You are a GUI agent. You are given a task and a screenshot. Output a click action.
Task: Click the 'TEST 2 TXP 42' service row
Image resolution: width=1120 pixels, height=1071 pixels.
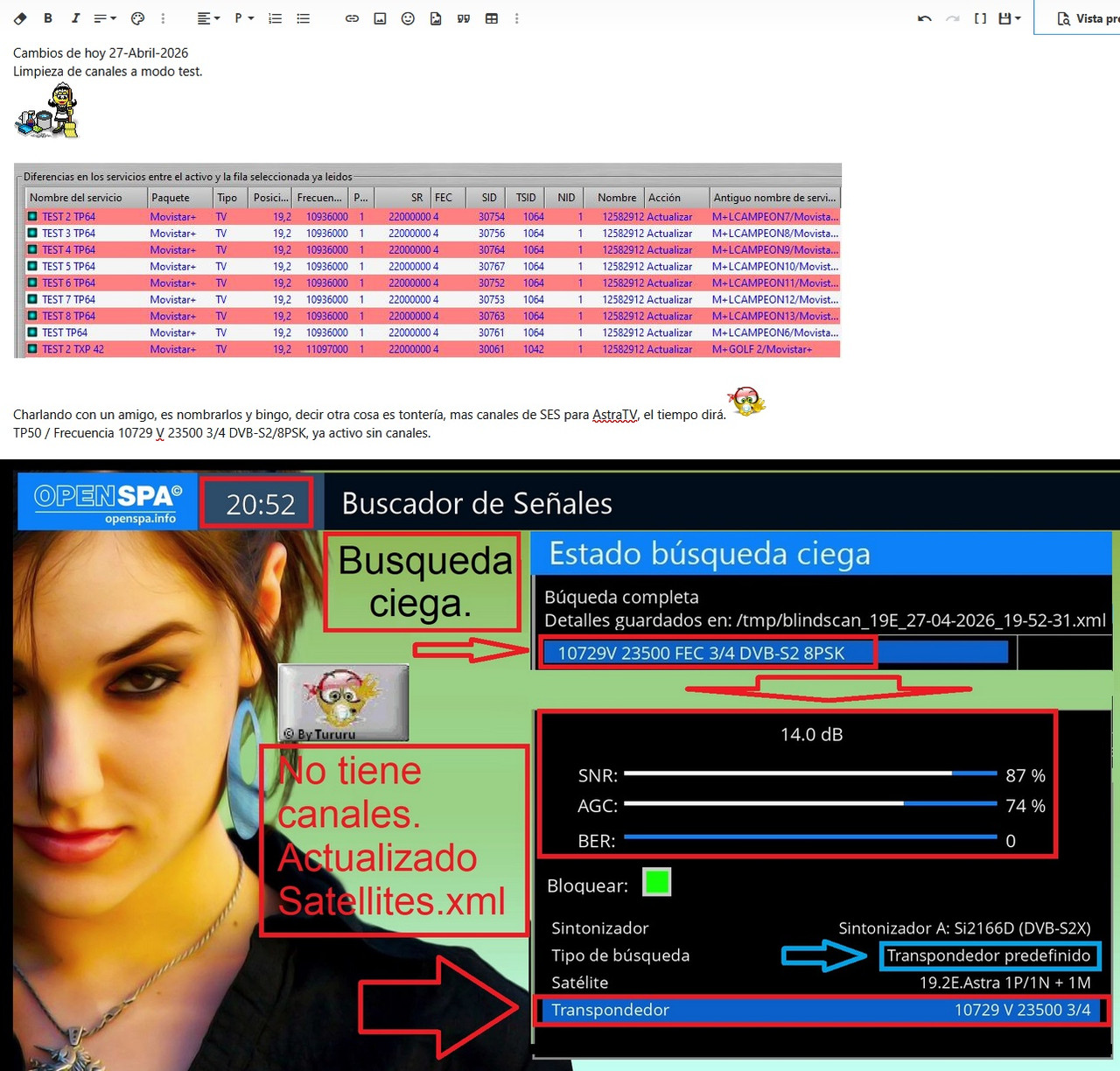433,349
